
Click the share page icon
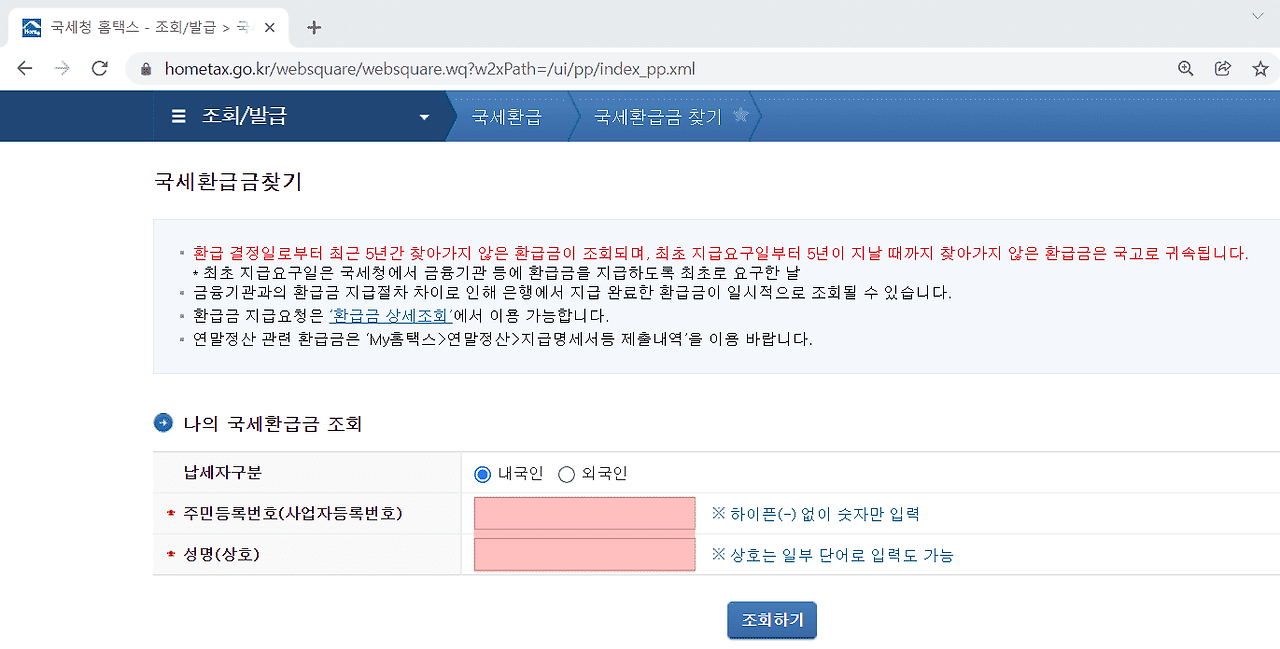(1222, 69)
